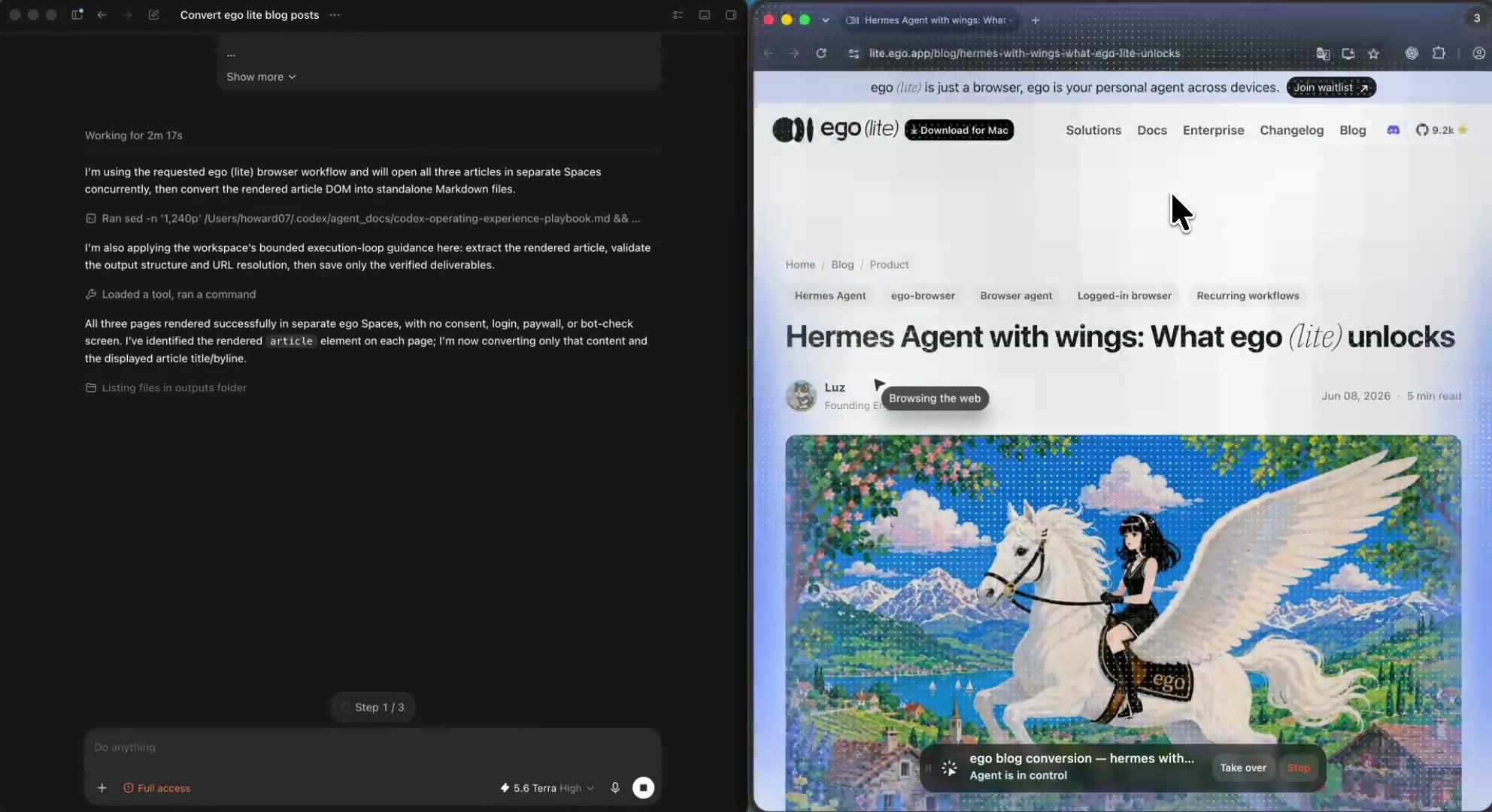This screenshot has width=1492, height=812.
Task: Start voice dictation with the microphone icon
Action: (x=615, y=788)
